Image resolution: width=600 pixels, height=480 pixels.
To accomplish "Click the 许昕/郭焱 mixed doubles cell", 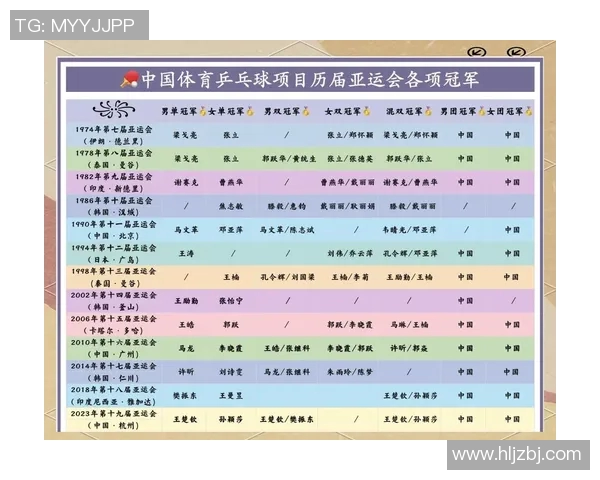I will coord(409,348).
